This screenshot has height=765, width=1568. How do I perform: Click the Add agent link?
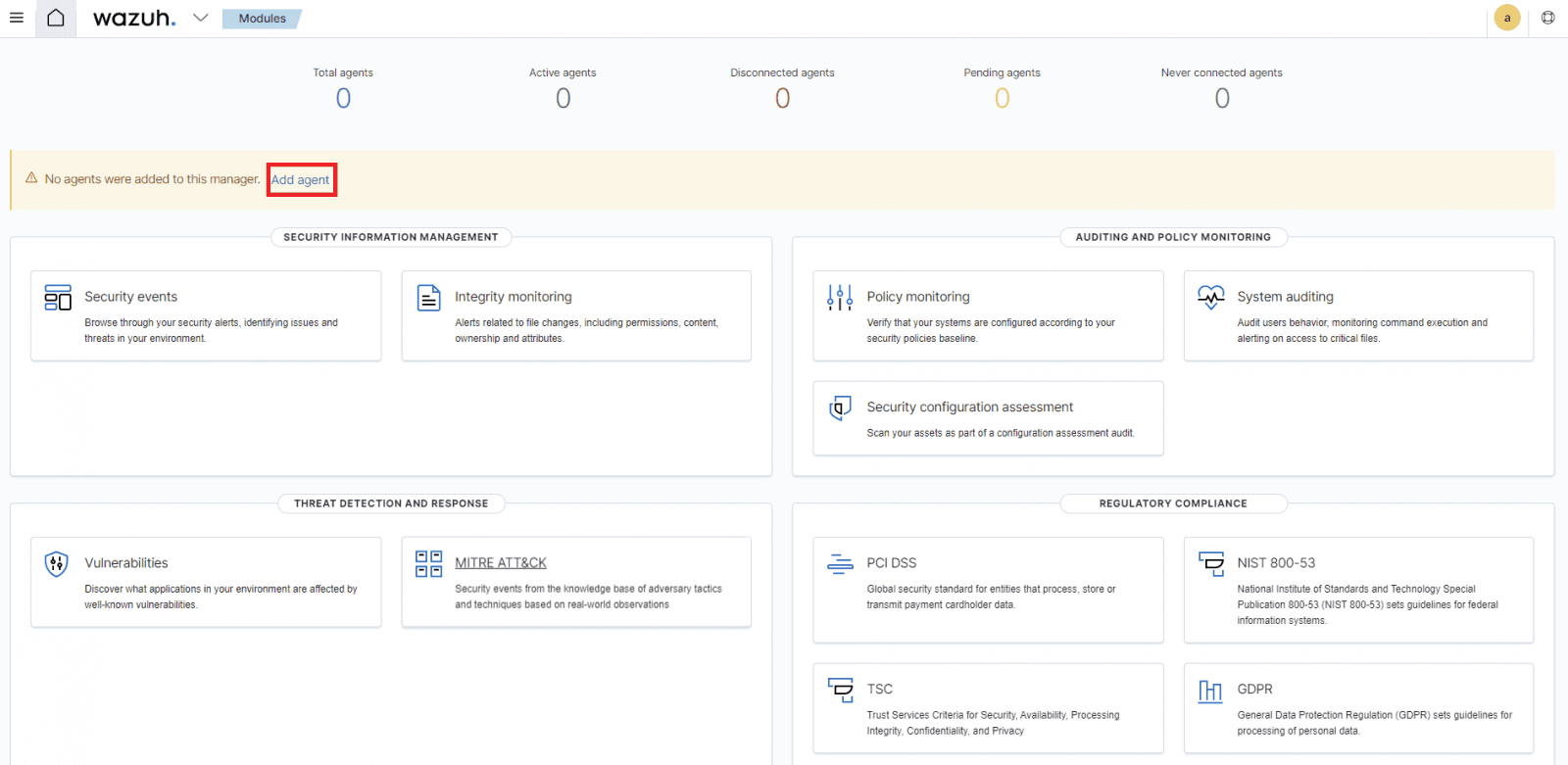point(301,180)
